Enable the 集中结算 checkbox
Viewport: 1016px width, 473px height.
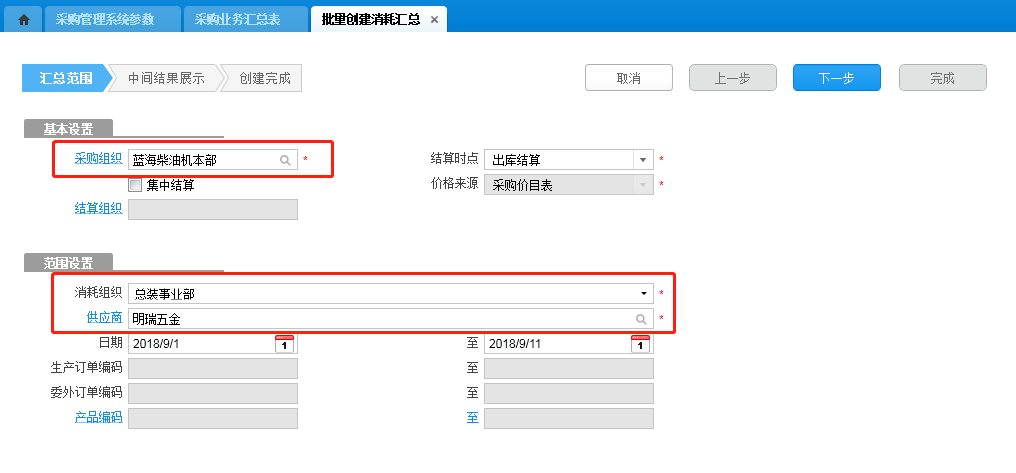pyautogui.click(x=135, y=185)
